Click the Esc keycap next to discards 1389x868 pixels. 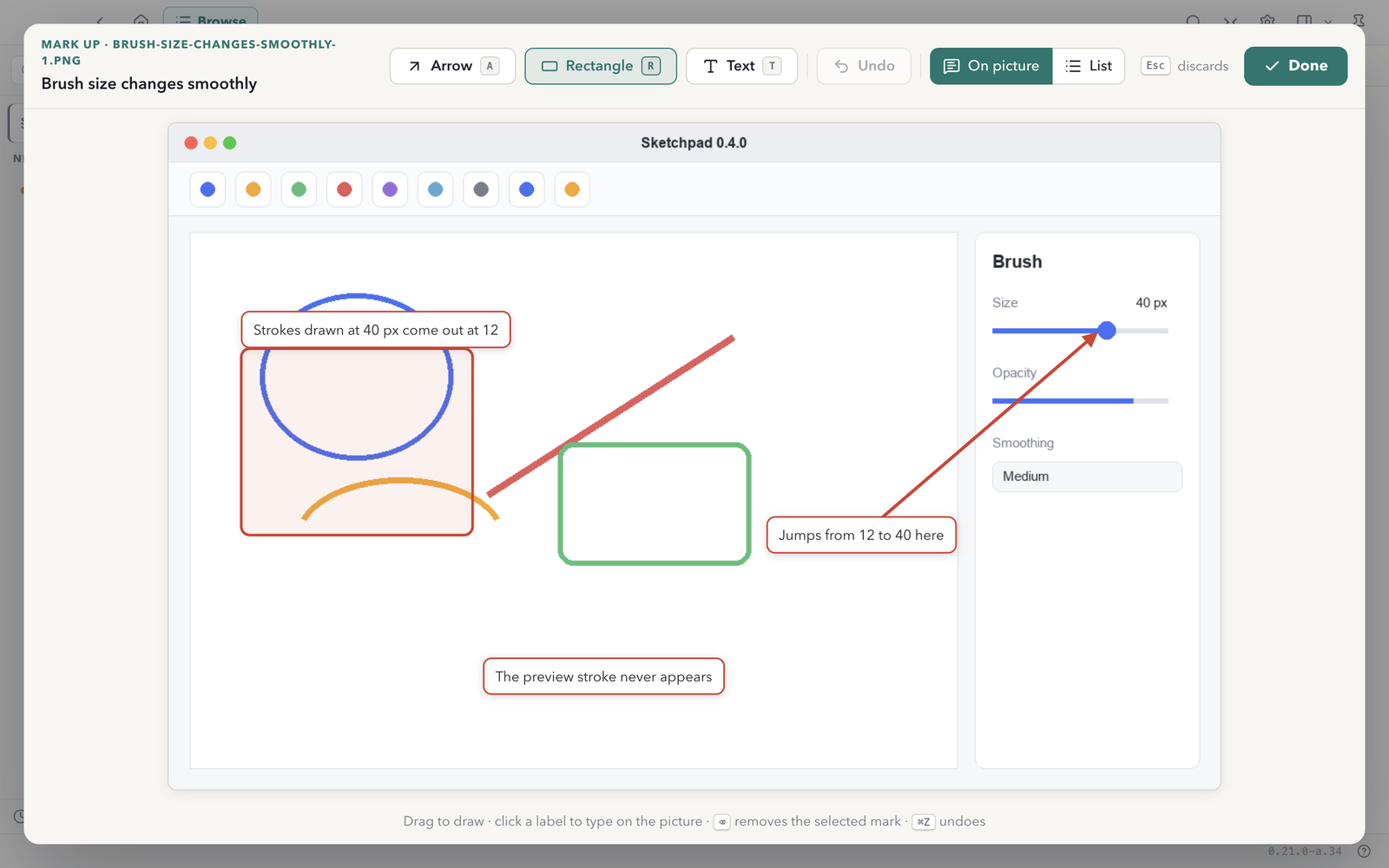pyautogui.click(x=1155, y=66)
